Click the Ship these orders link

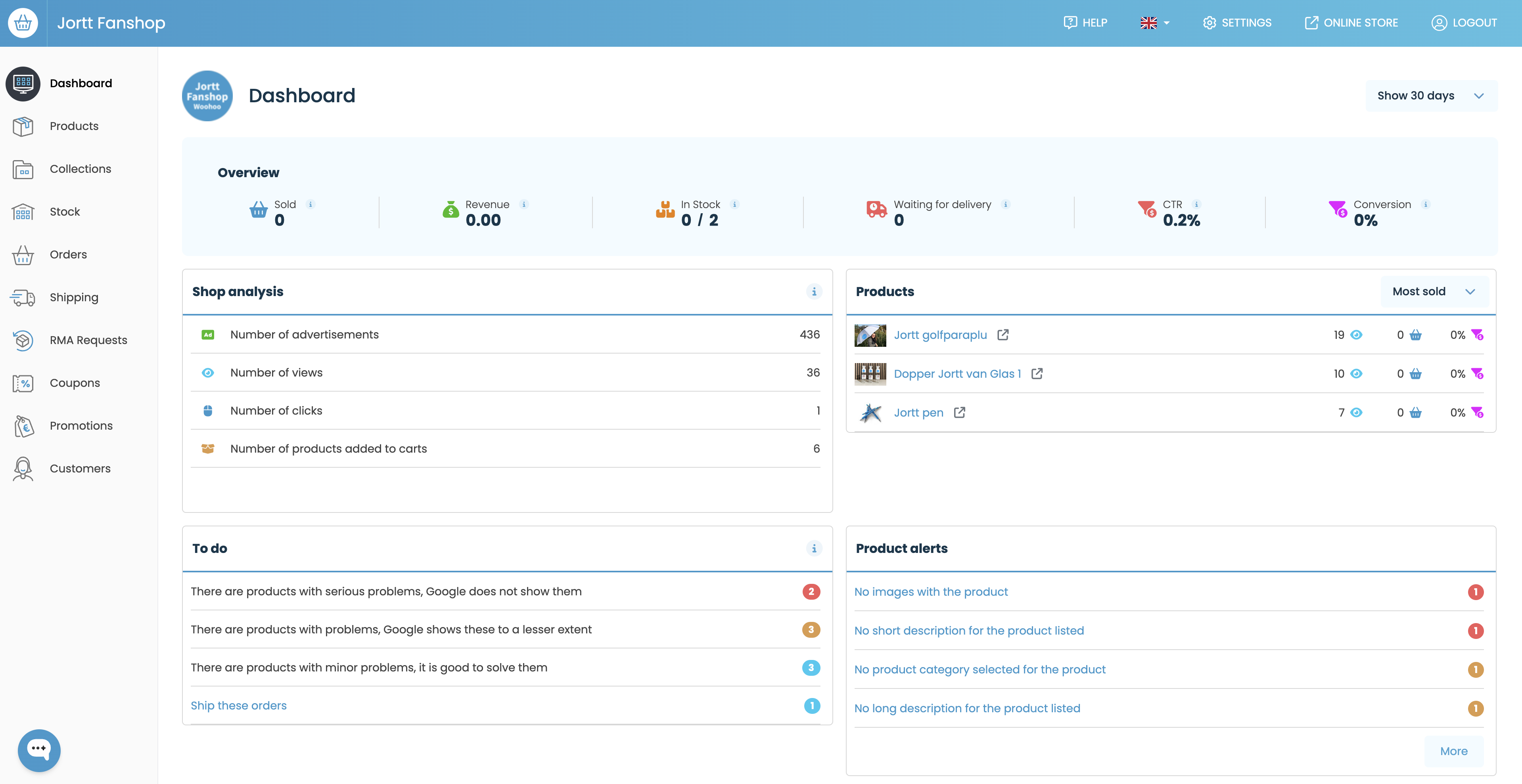tap(238, 706)
